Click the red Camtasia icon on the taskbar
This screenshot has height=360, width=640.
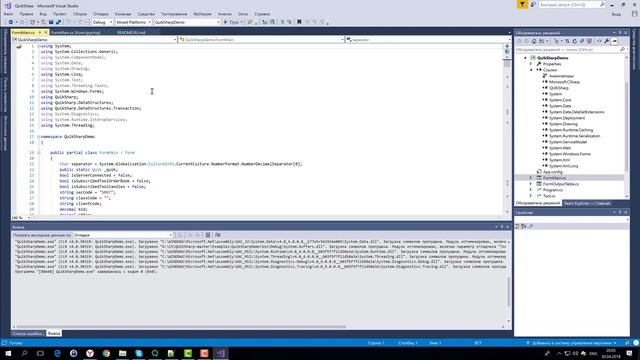(x=204, y=353)
